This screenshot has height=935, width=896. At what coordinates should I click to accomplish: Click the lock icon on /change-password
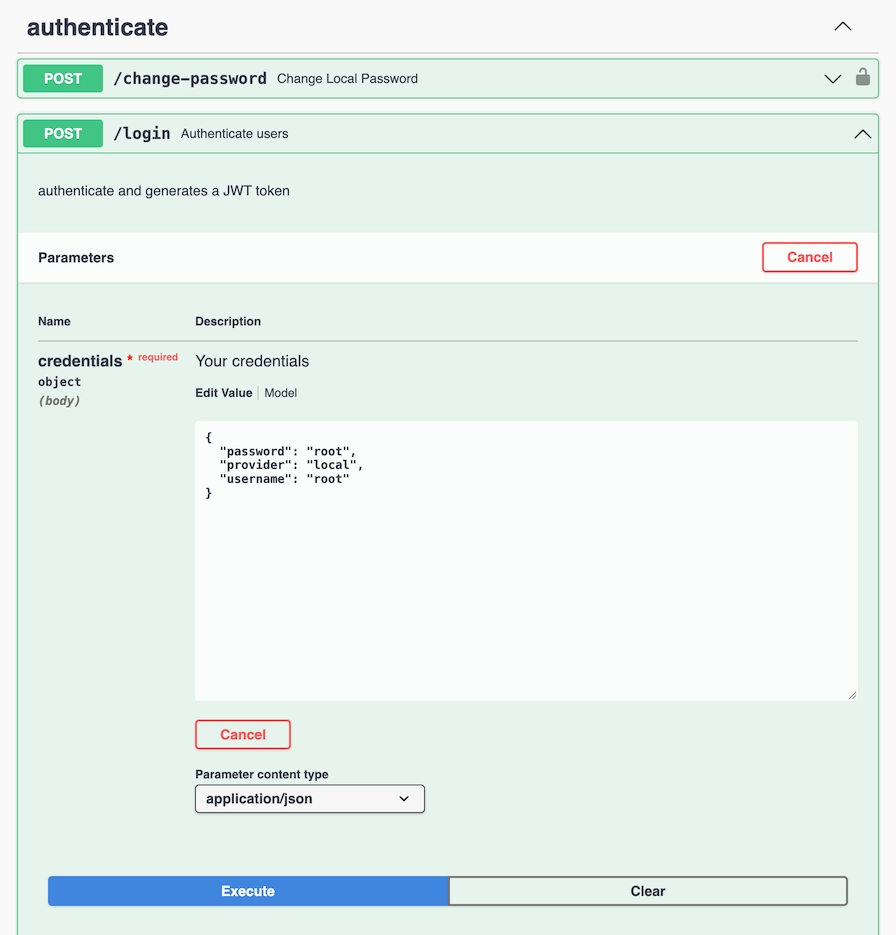[x=862, y=78]
